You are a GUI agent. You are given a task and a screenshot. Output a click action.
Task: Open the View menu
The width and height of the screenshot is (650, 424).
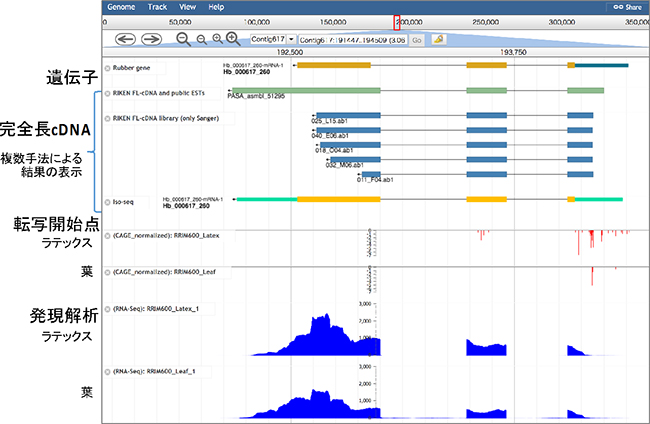tap(187, 7)
